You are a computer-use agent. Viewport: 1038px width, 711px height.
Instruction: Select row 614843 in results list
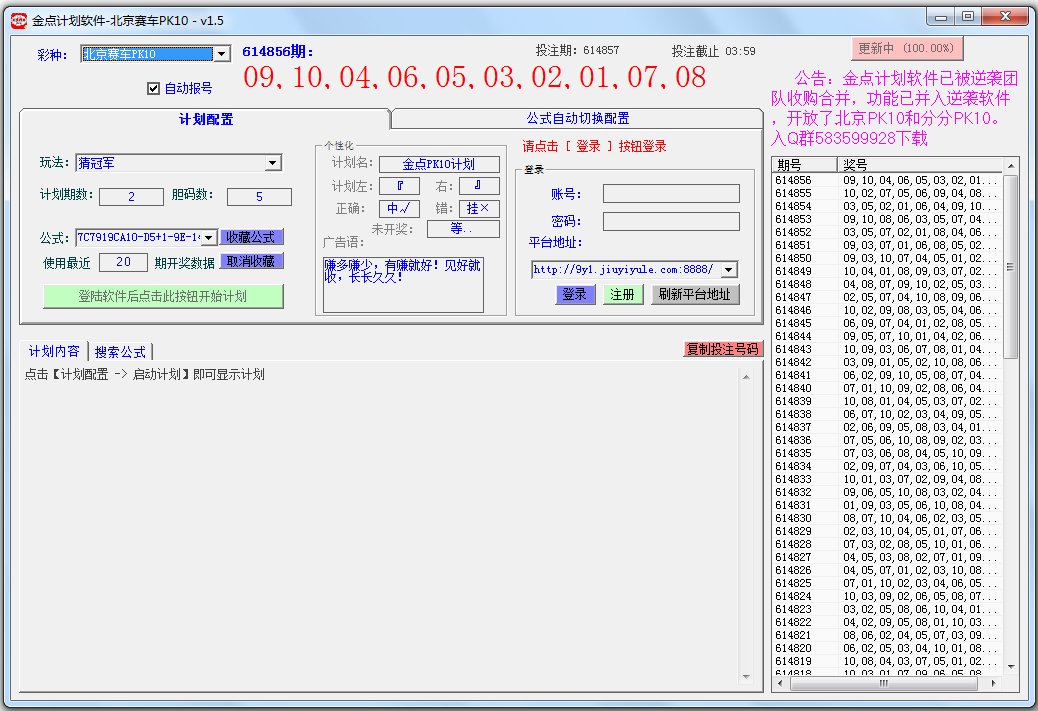click(x=887, y=349)
